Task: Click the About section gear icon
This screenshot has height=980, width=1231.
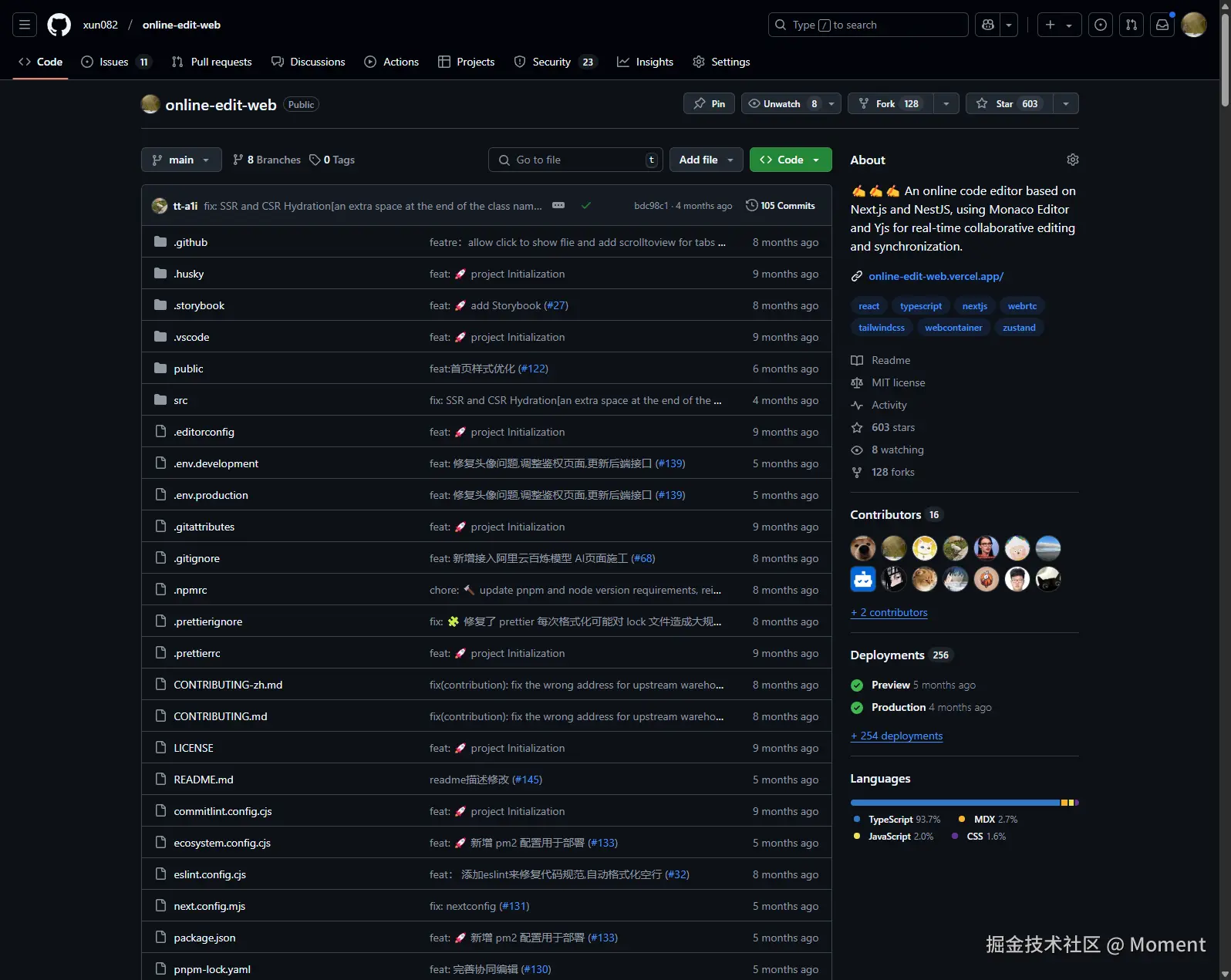Action: pyautogui.click(x=1072, y=160)
